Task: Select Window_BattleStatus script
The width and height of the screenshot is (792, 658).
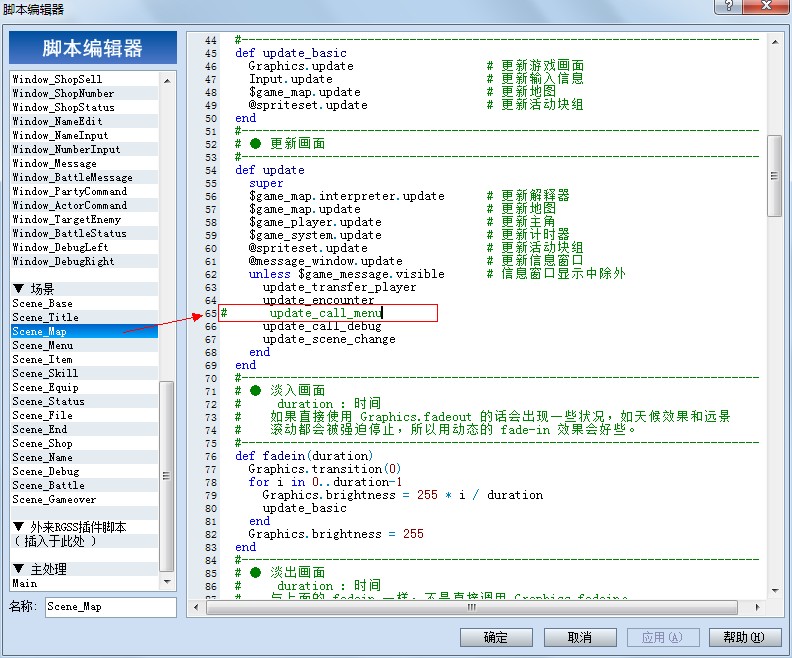Action: tap(84, 233)
